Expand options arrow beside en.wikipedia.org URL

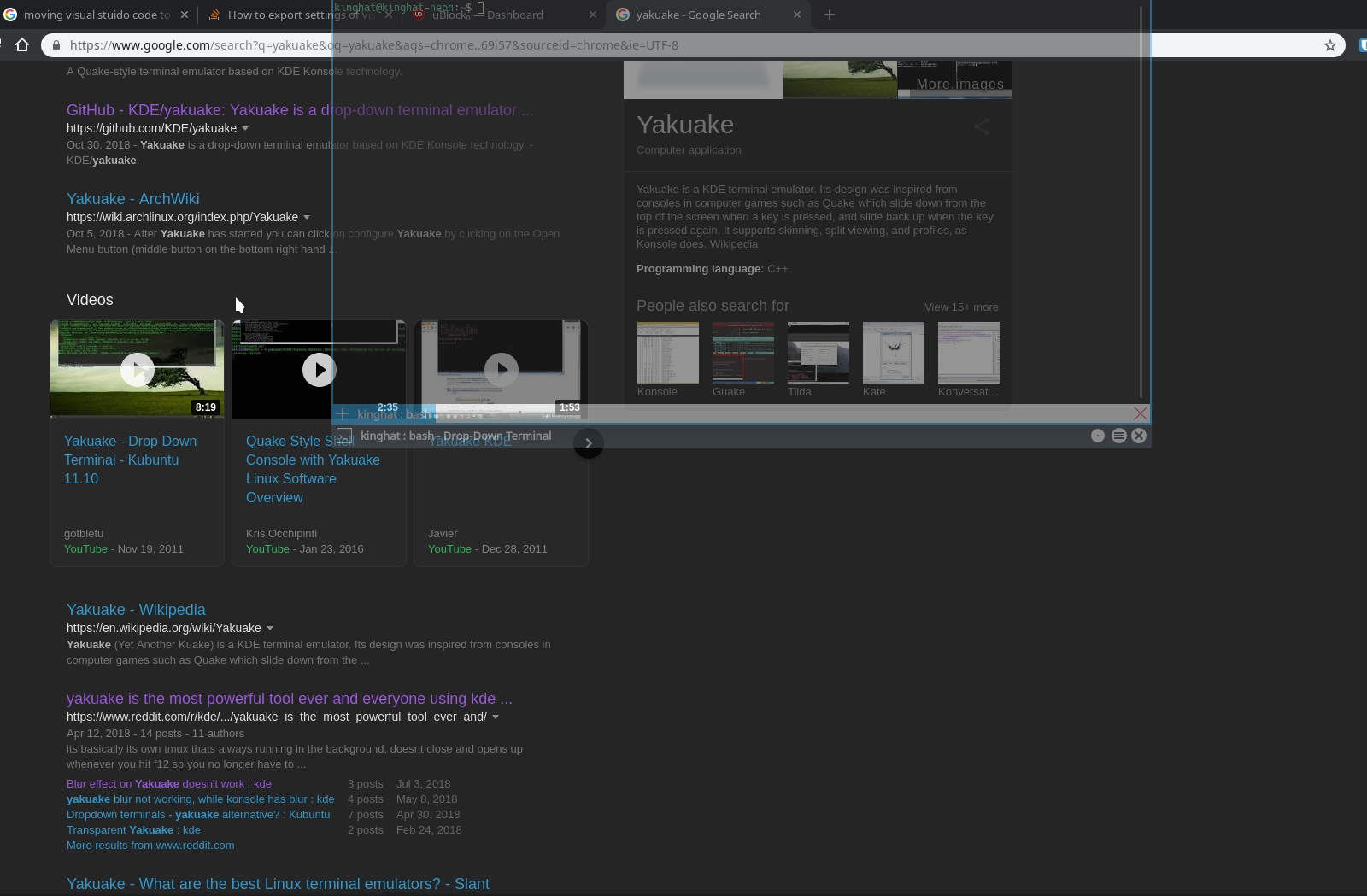click(x=270, y=628)
